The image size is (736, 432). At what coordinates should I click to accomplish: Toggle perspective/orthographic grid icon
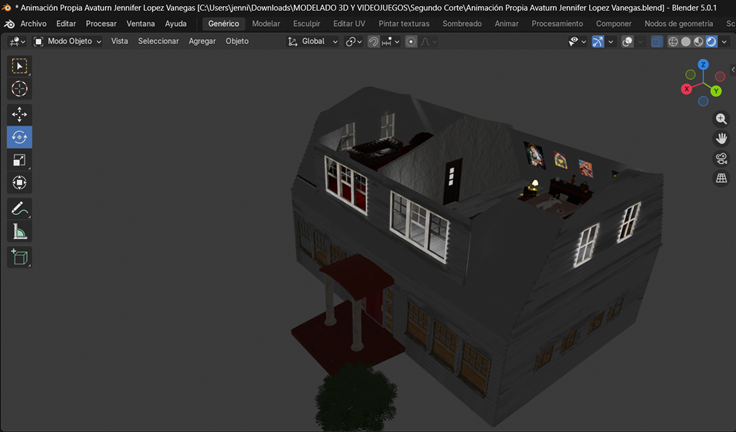[x=721, y=179]
